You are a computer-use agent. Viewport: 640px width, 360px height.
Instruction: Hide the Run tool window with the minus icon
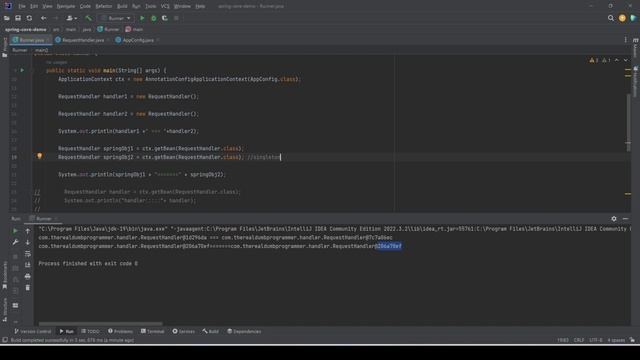click(x=625, y=219)
